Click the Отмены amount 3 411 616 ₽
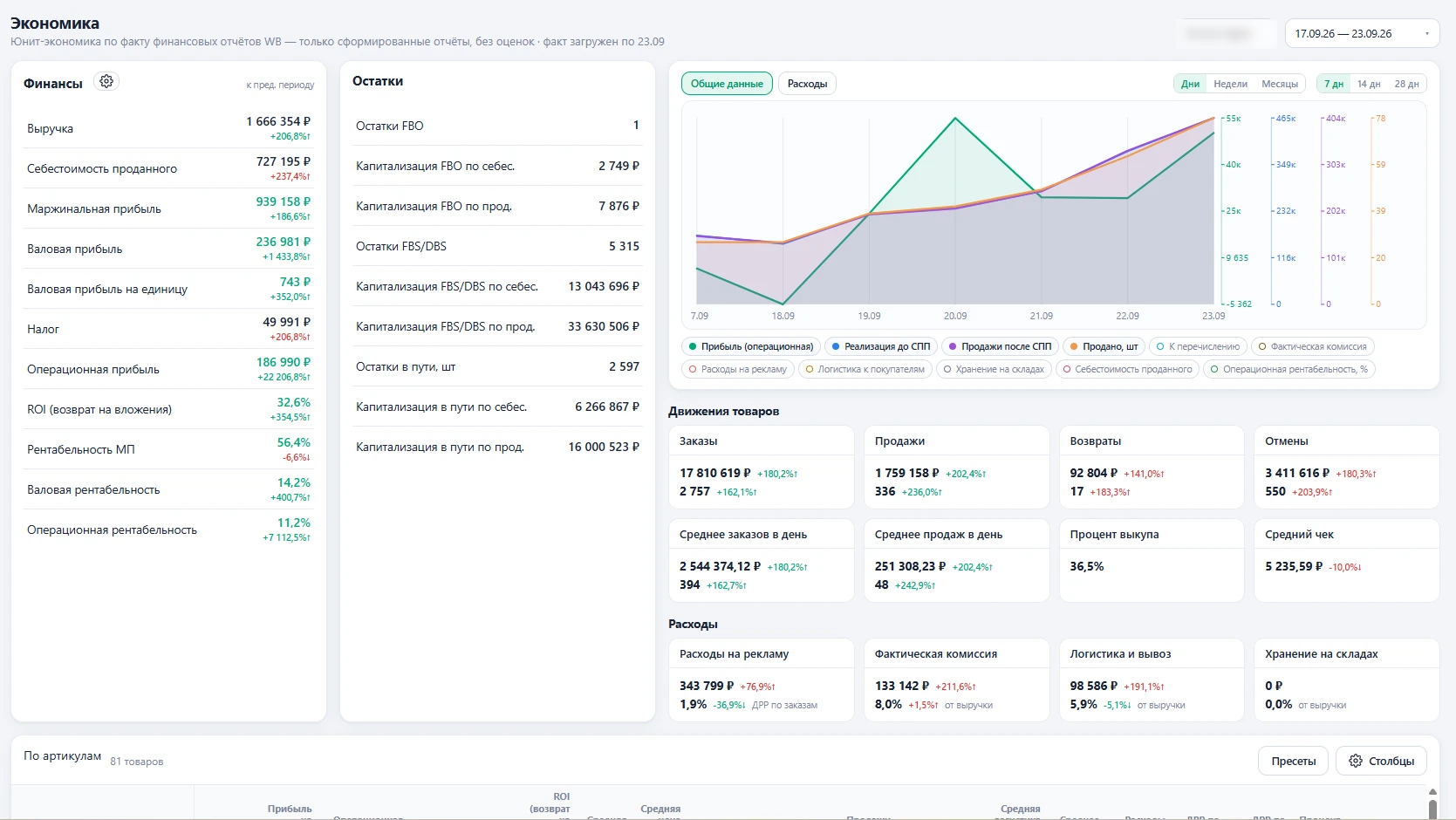This screenshot has width=1456, height=820. pos(1297,473)
